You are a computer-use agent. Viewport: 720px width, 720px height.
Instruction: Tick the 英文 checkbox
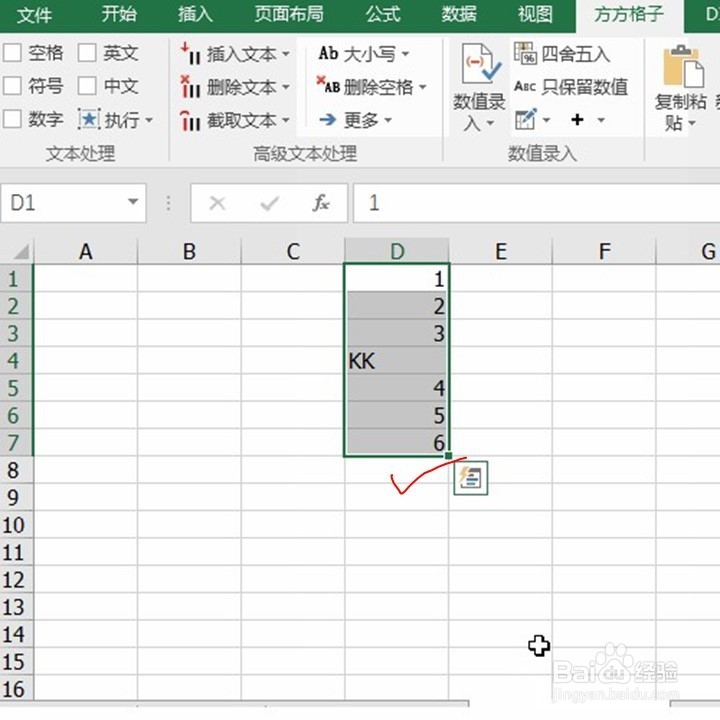click(x=87, y=53)
